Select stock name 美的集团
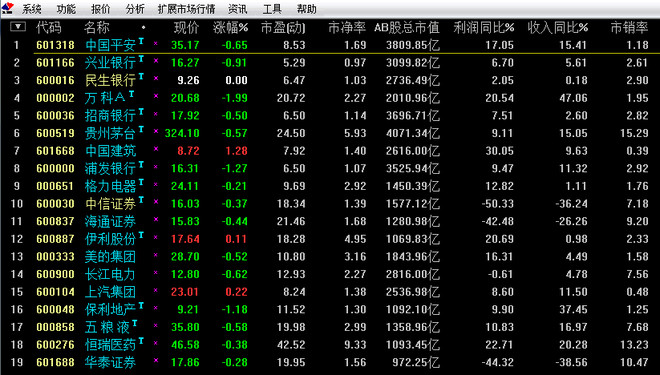The image size is (660, 375). pyautogui.click(x=110, y=257)
